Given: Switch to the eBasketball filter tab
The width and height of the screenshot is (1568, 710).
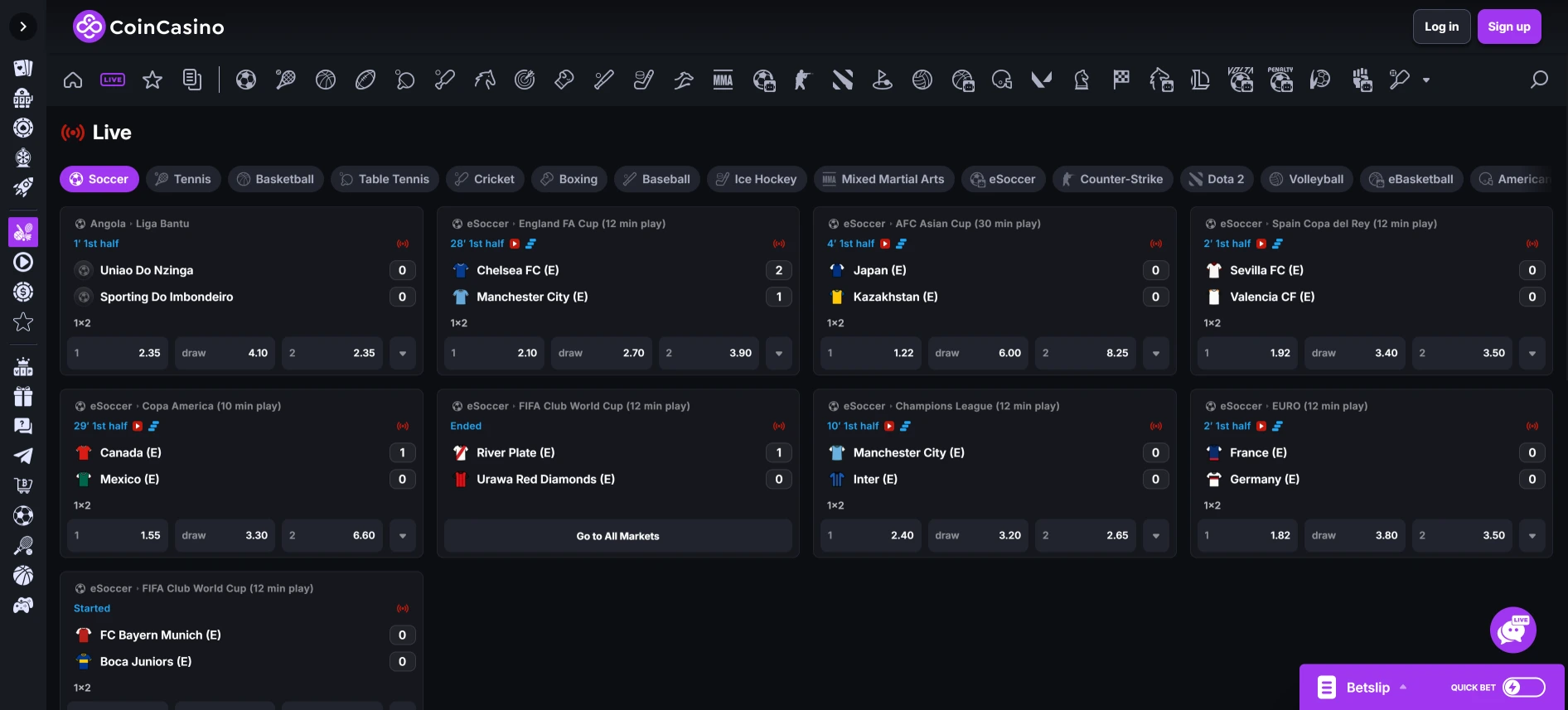Looking at the screenshot, I should click(1411, 179).
